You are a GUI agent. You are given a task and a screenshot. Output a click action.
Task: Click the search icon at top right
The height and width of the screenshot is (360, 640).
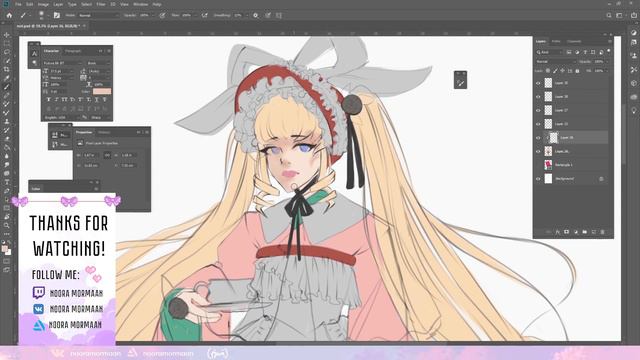[609, 15]
